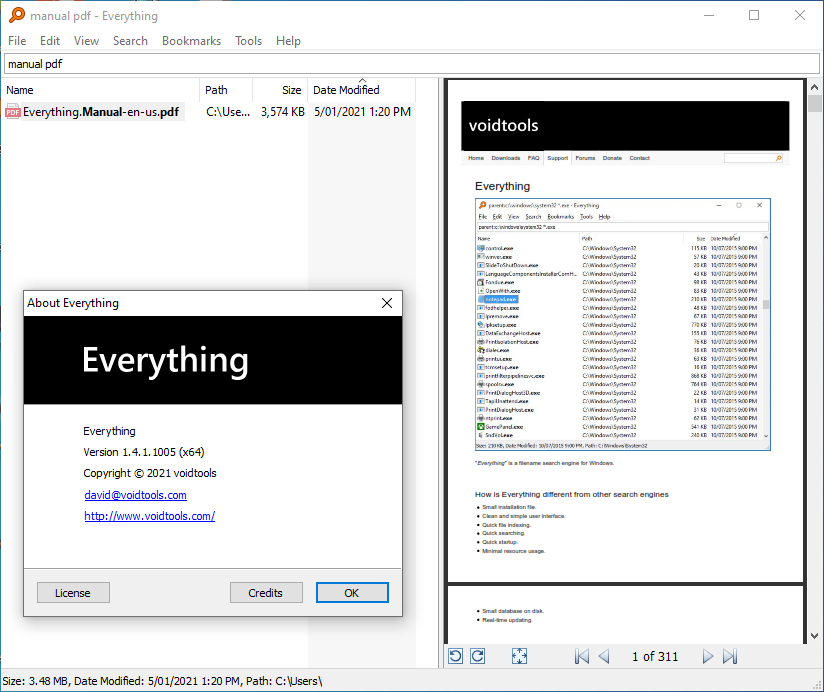Rotate the PDF preview counterclockwise
Screen dimensions: 824x692
point(456,656)
